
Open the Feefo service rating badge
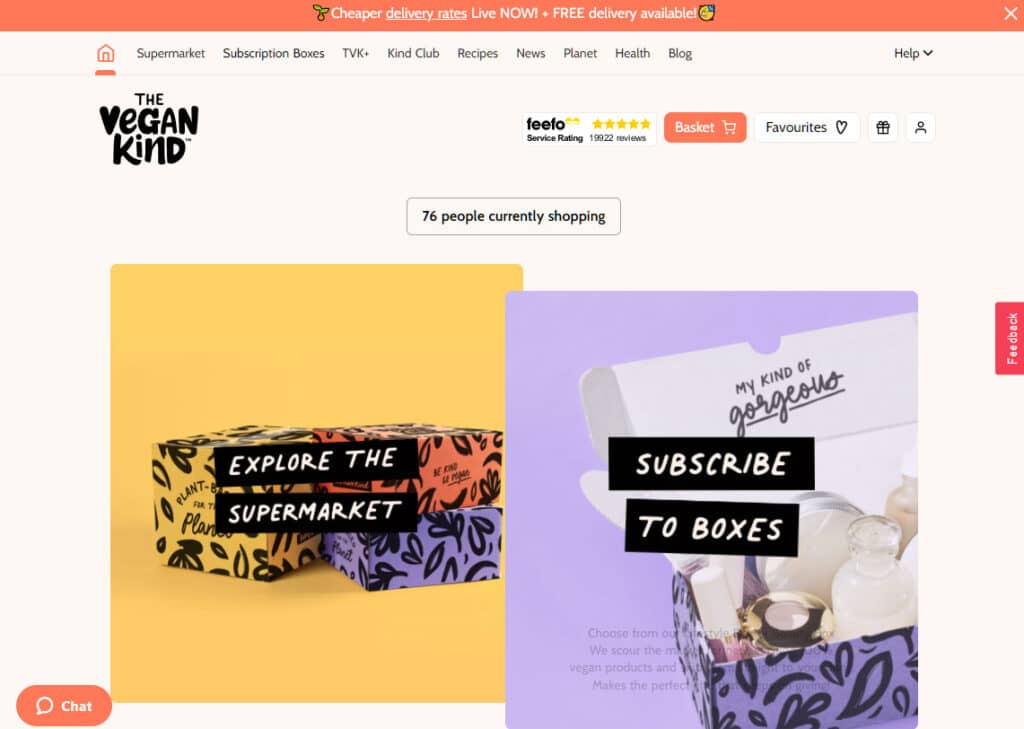point(589,129)
